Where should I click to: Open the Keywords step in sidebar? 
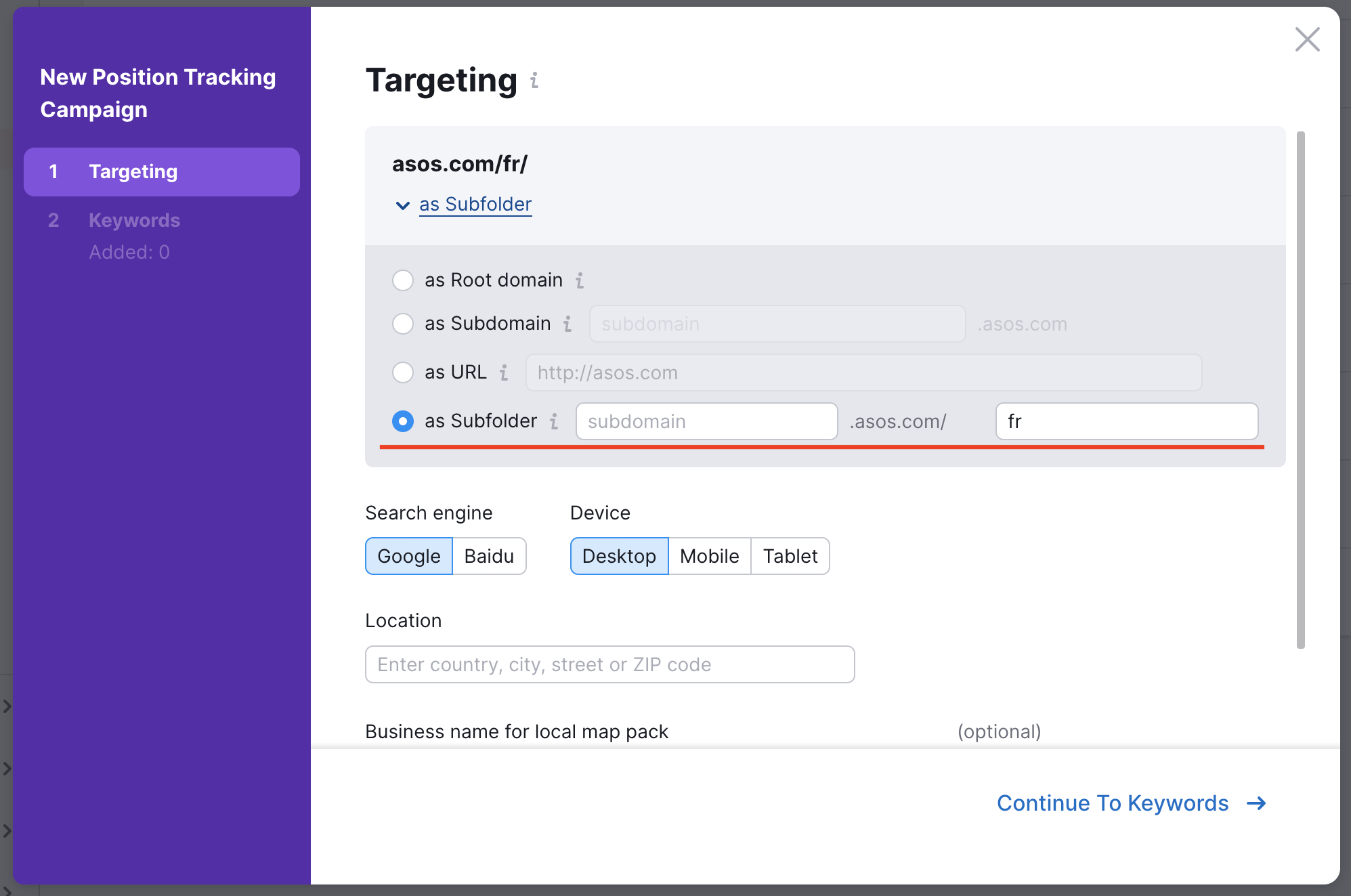click(x=134, y=221)
